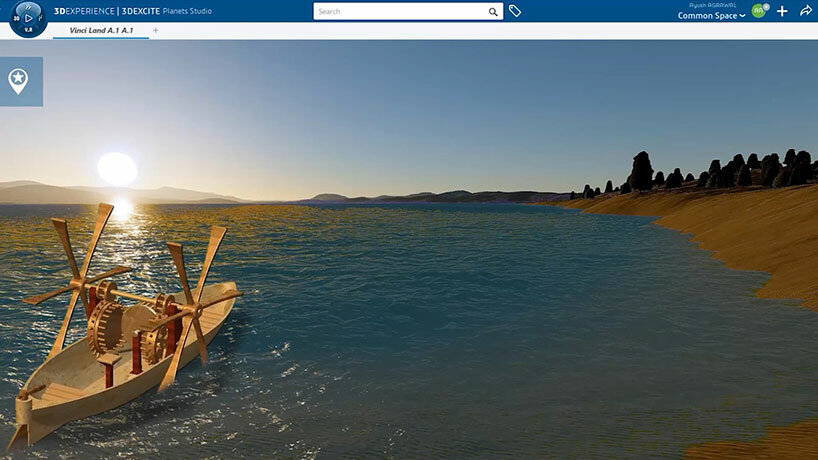
Task: Open the tag icon beside the search bar
Action: tap(515, 11)
